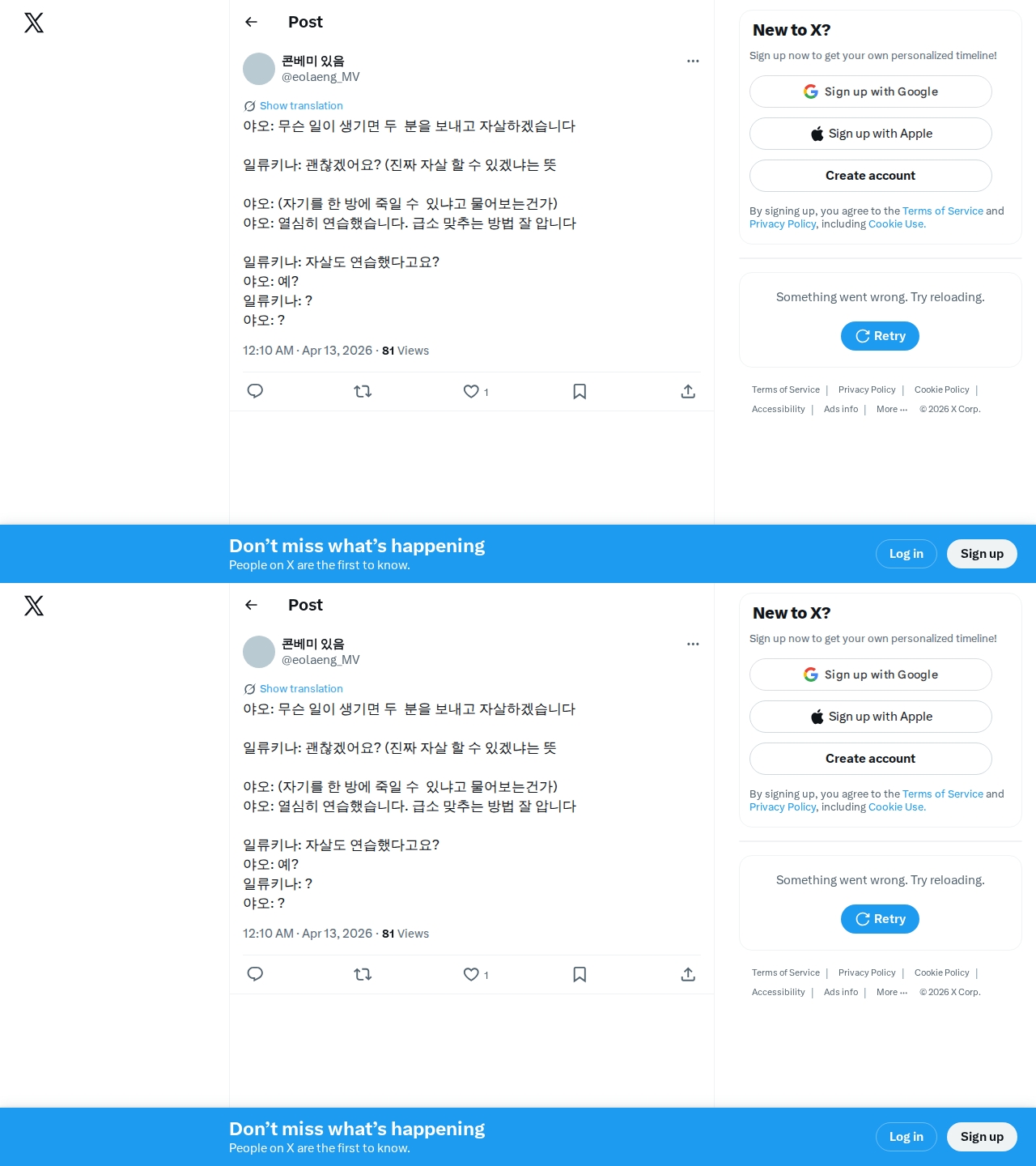Bookmark the lower post
Screen dimensions: 1036x1166
[x=580, y=974]
